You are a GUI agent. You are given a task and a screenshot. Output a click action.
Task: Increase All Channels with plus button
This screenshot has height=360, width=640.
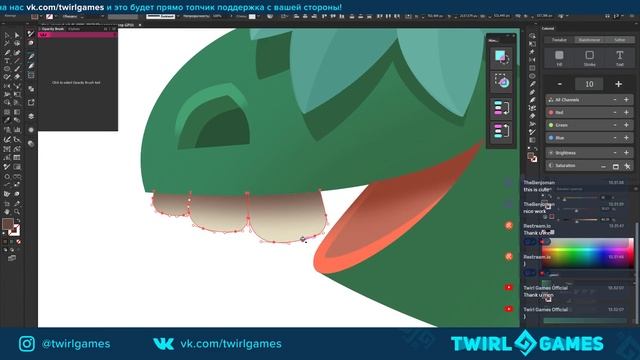[626, 100]
